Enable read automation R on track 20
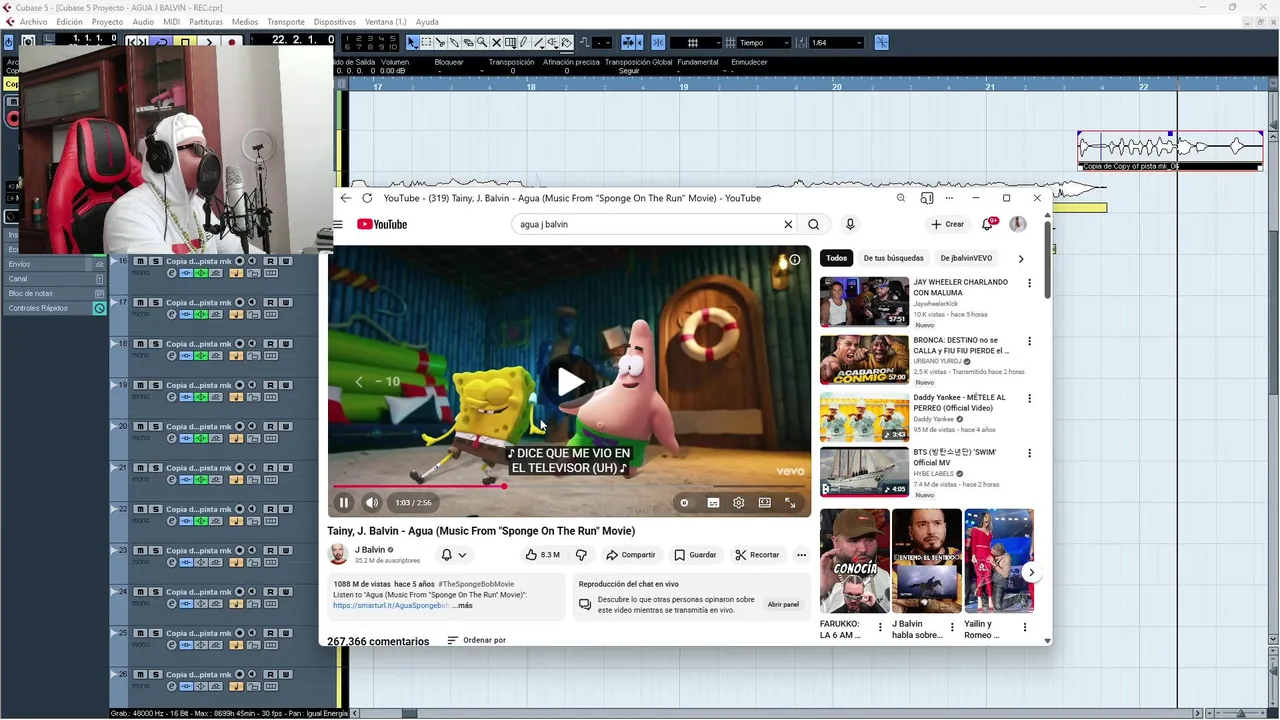The height and width of the screenshot is (720, 1280). (270, 426)
